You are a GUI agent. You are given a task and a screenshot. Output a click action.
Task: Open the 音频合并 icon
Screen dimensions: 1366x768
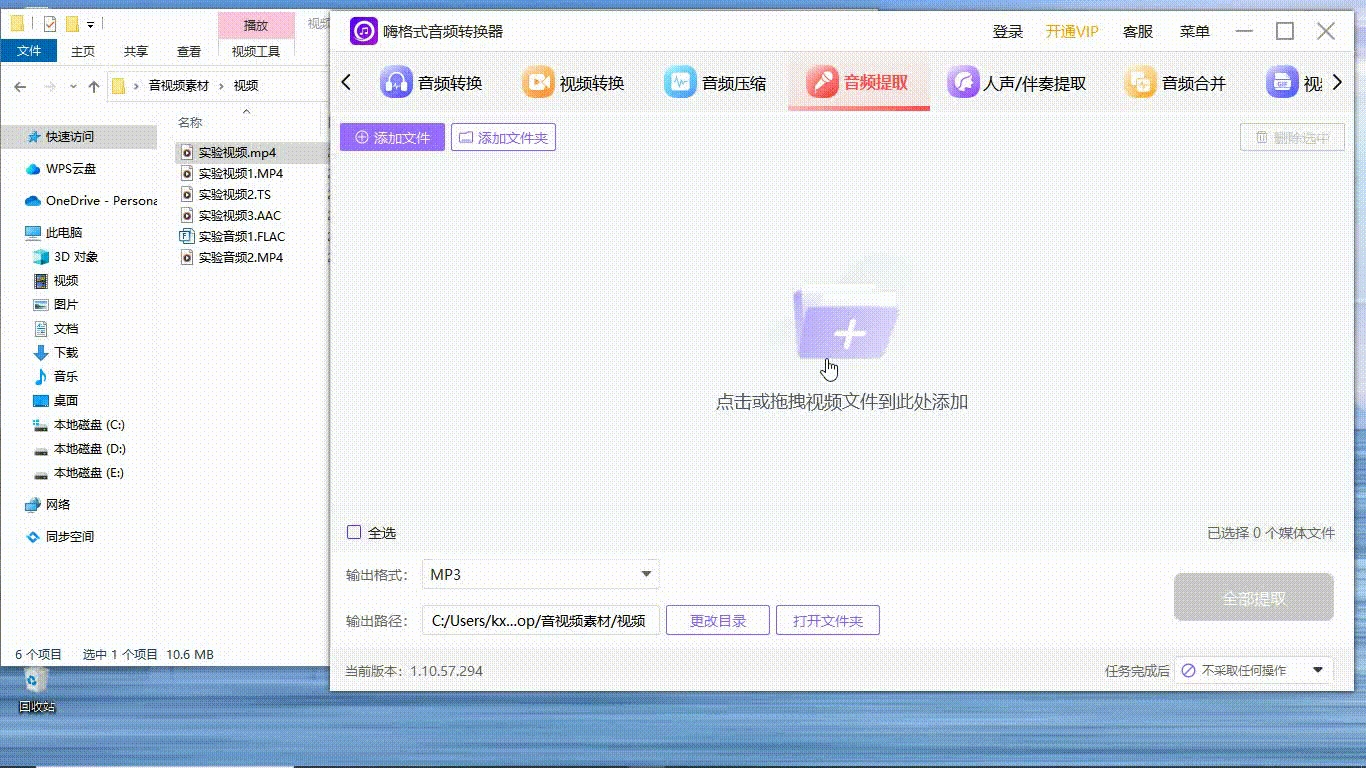[x=1140, y=83]
